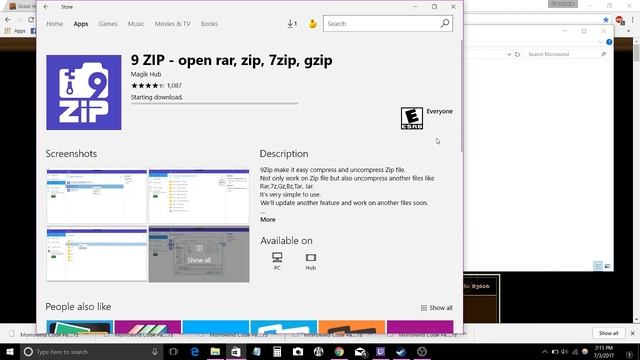Switch Explorer to details view icon

(598, 266)
